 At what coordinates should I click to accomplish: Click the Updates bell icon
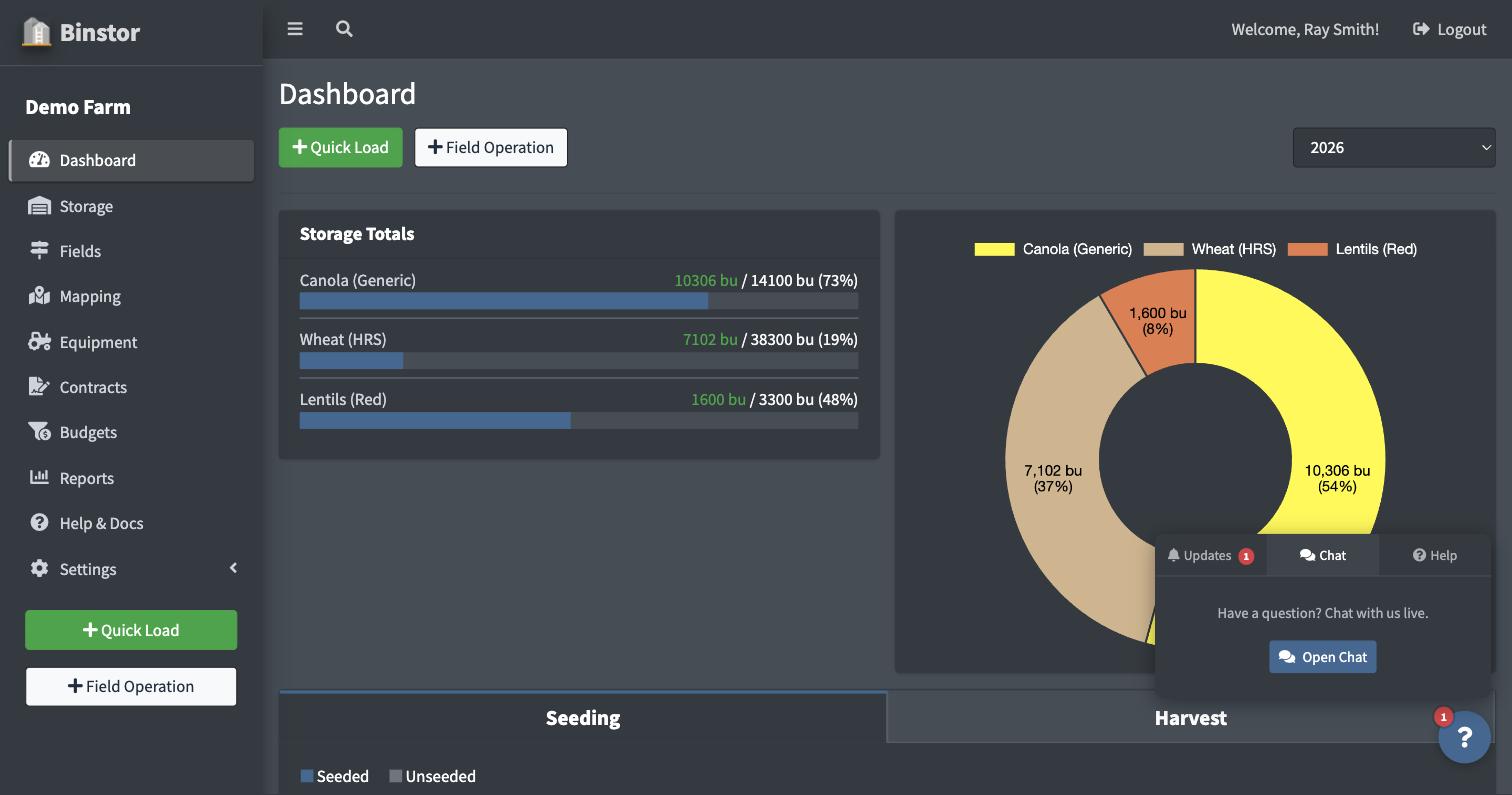1173,555
